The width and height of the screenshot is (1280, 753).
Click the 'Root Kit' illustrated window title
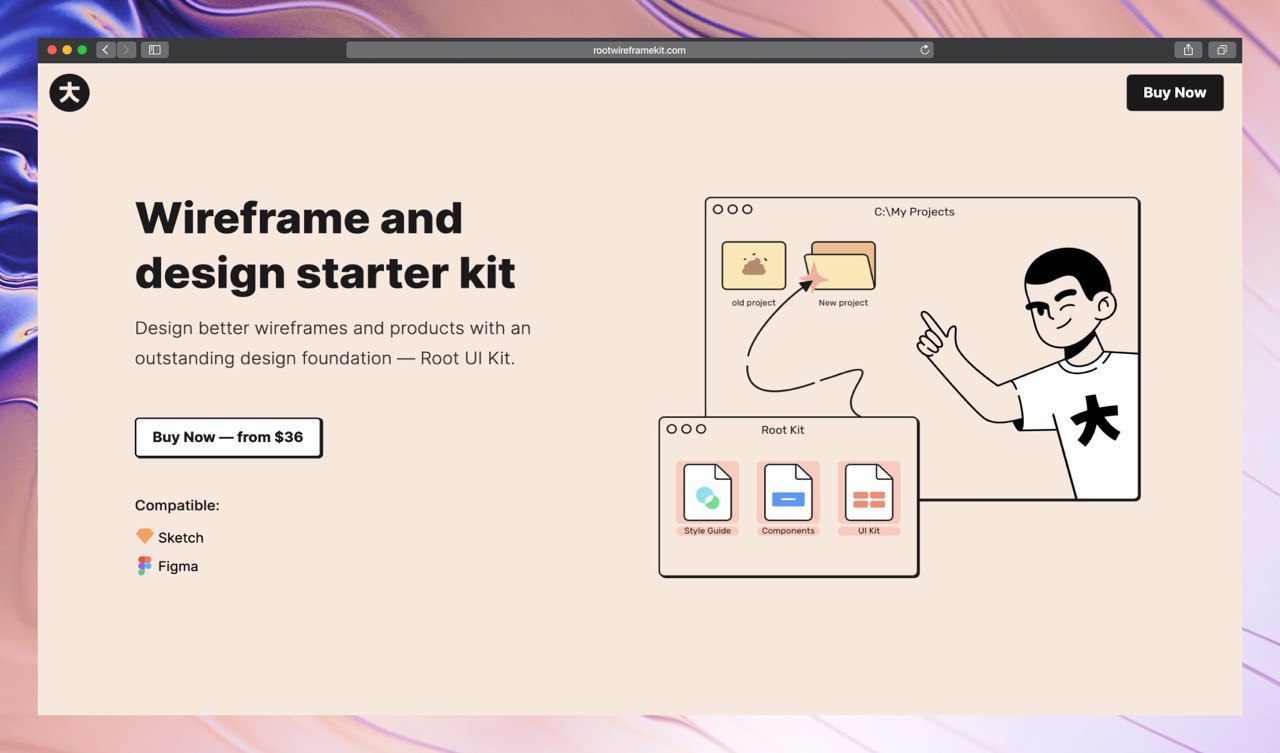click(x=783, y=430)
